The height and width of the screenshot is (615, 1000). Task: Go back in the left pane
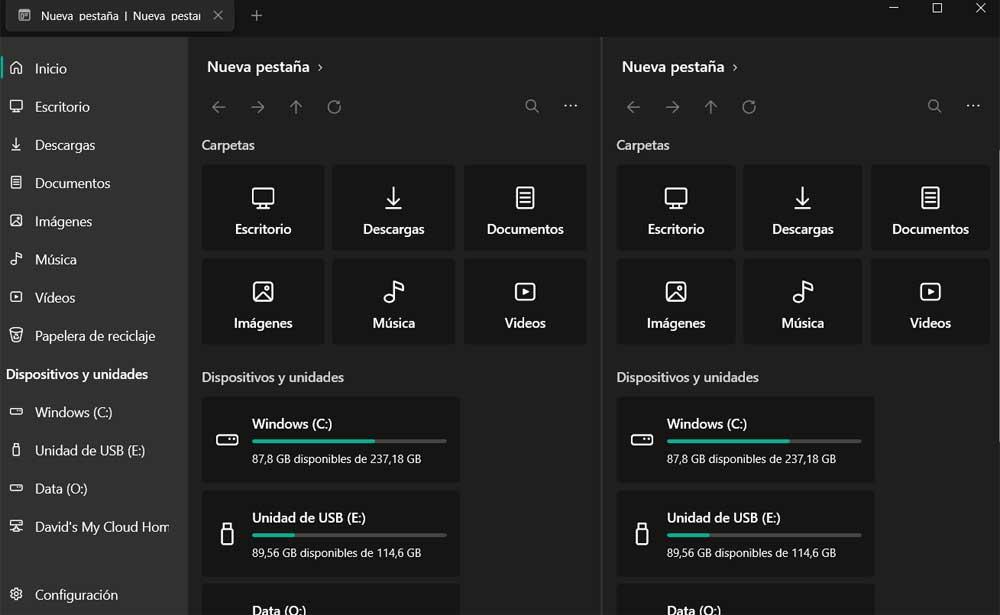click(x=219, y=107)
